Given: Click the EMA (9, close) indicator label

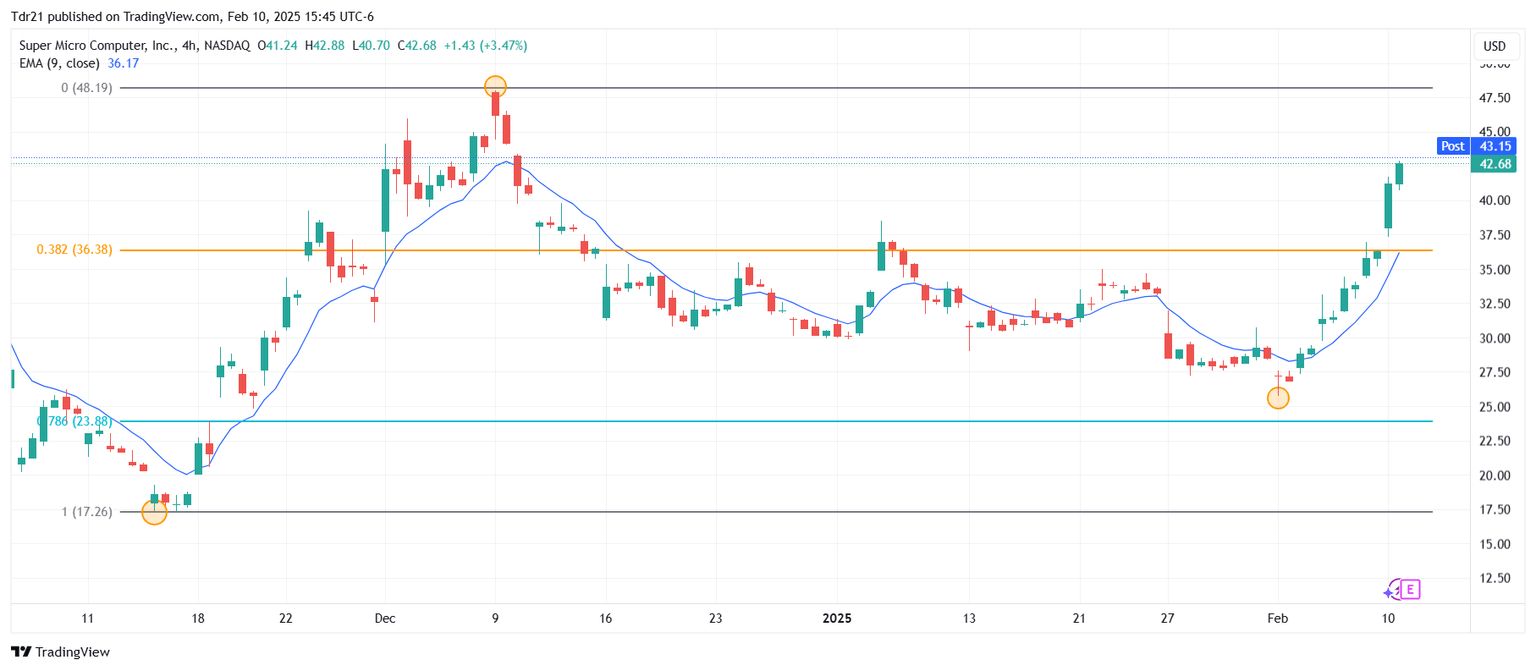Looking at the screenshot, I should coord(60,63).
